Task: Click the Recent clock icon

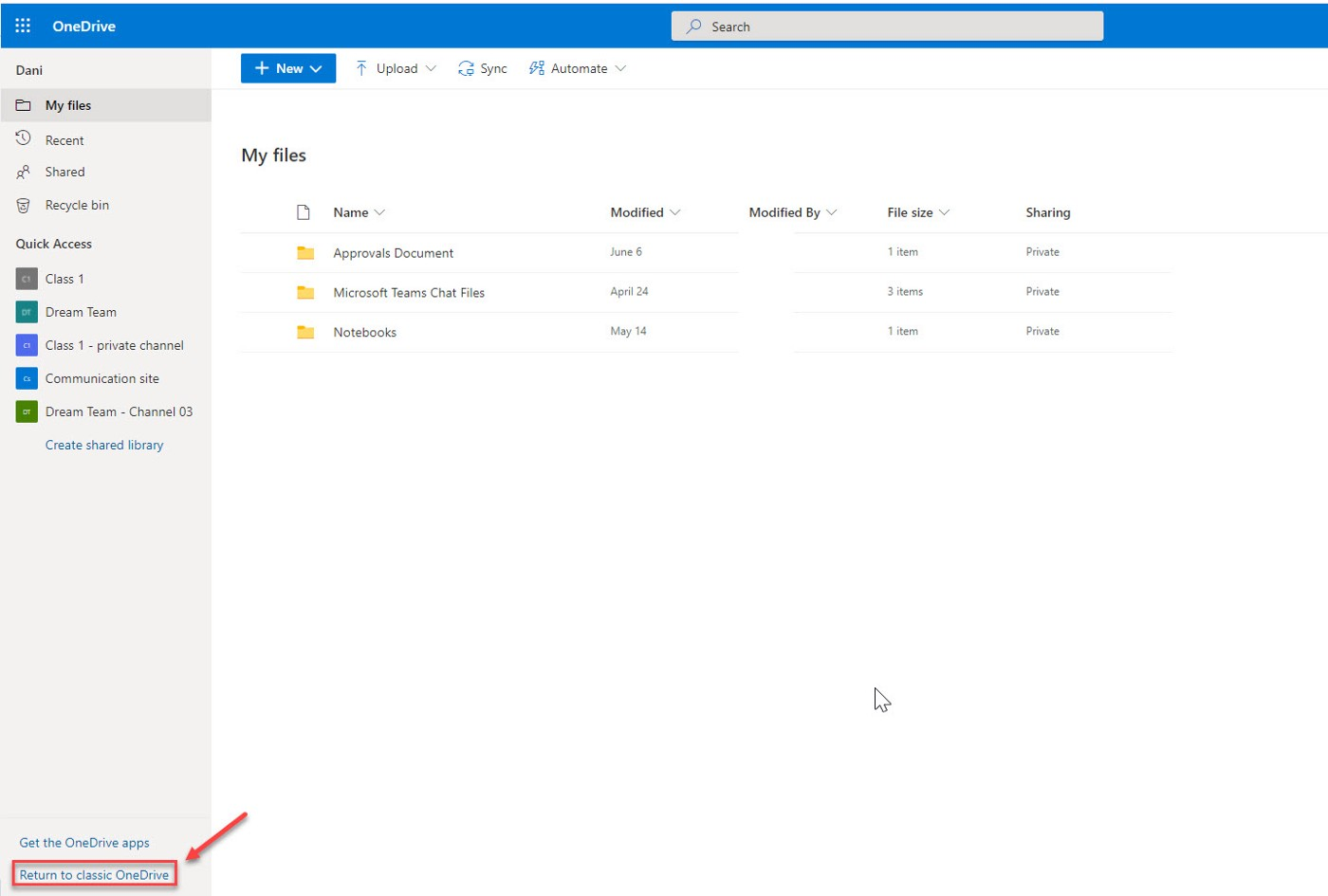Action: pos(24,139)
